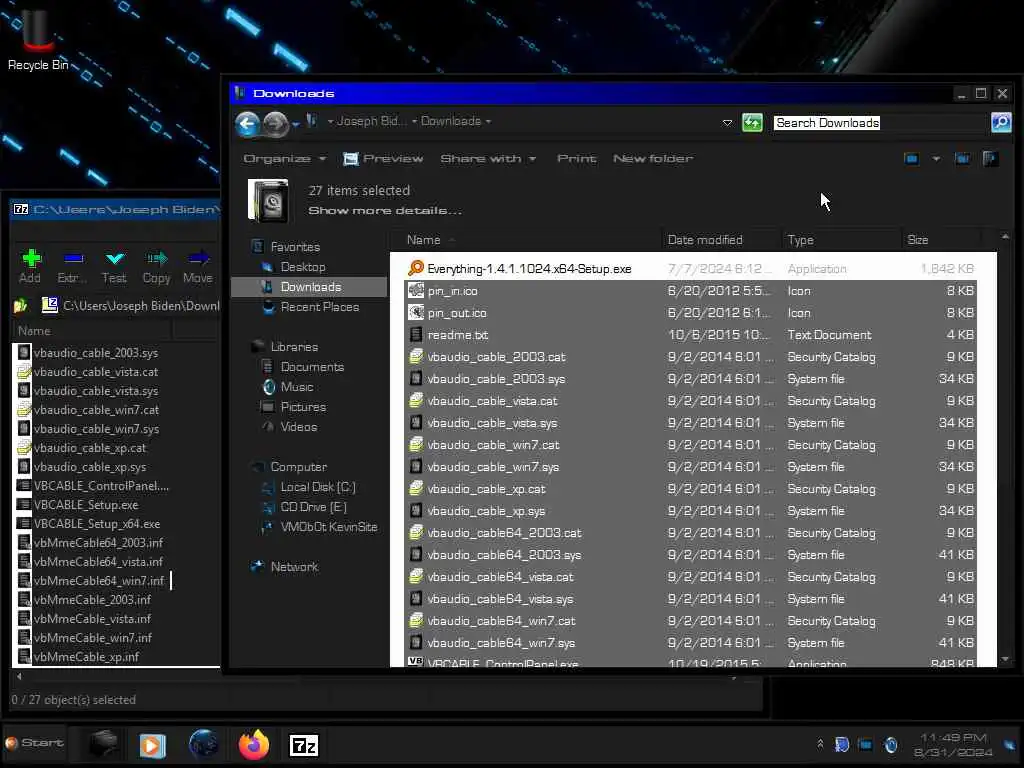Open the Organize dropdown menu
The image size is (1024, 768).
(284, 159)
